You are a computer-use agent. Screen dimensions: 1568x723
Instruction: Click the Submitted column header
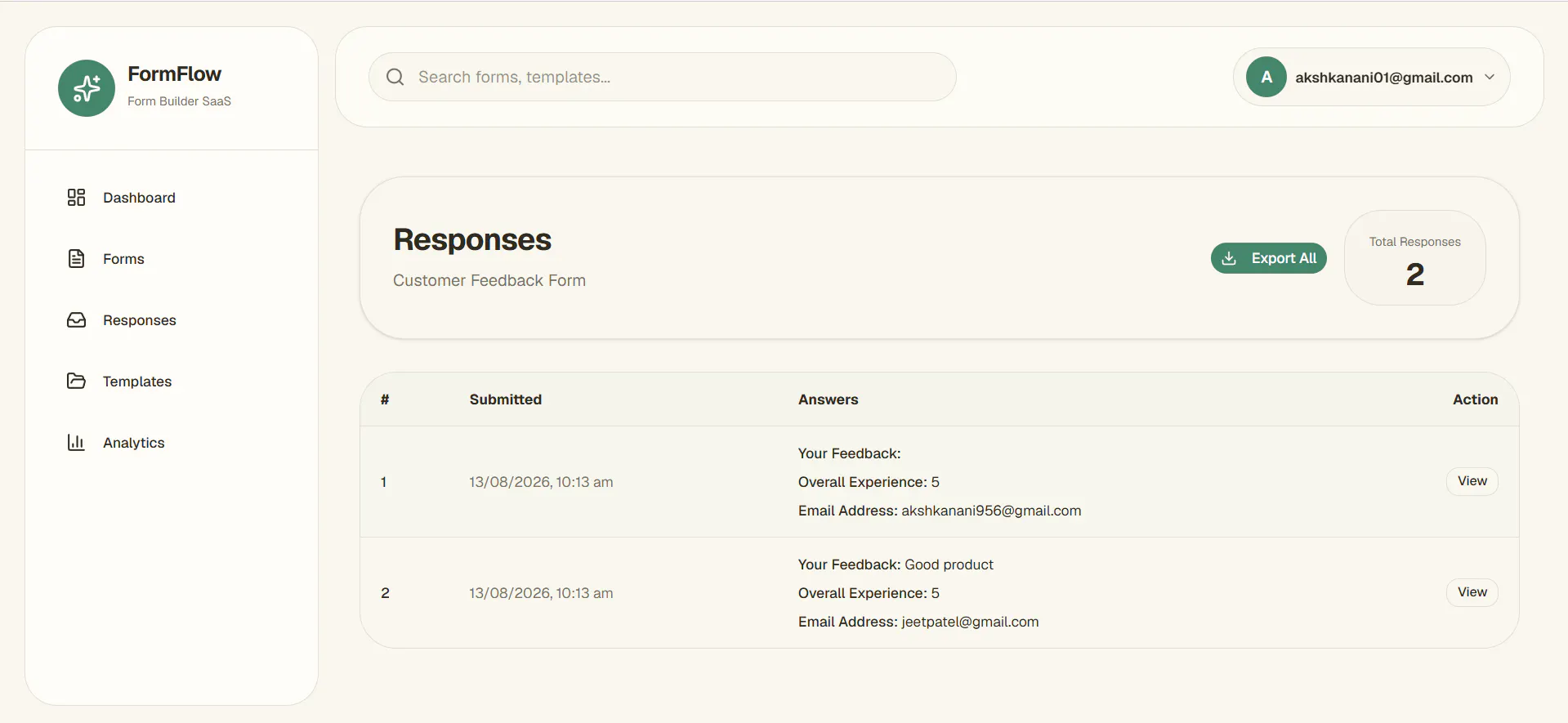[x=506, y=399]
